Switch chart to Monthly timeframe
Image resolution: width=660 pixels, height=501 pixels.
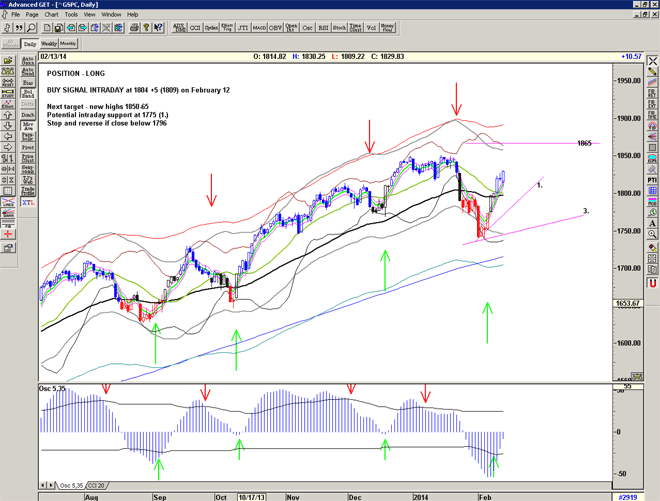pyautogui.click(x=68, y=45)
